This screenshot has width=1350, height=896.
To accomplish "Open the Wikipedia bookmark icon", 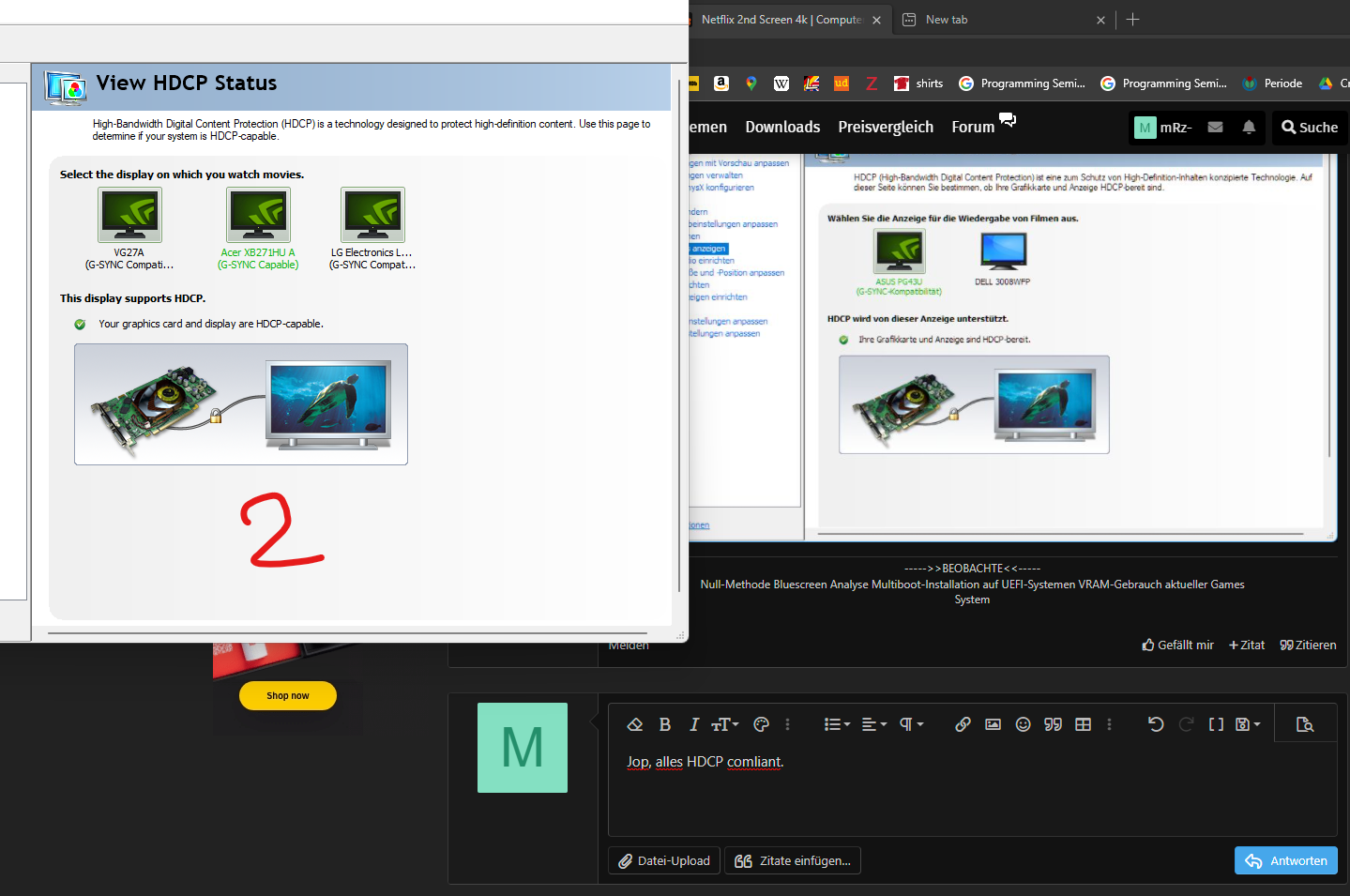I will pyautogui.click(x=781, y=84).
